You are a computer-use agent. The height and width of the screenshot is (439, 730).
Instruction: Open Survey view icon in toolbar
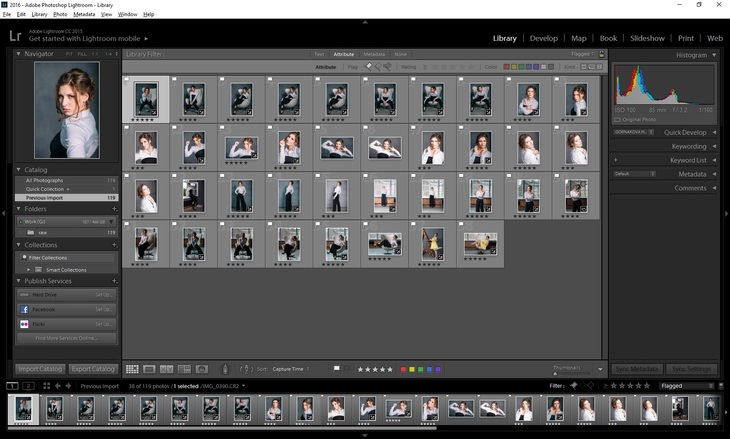point(184,369)
